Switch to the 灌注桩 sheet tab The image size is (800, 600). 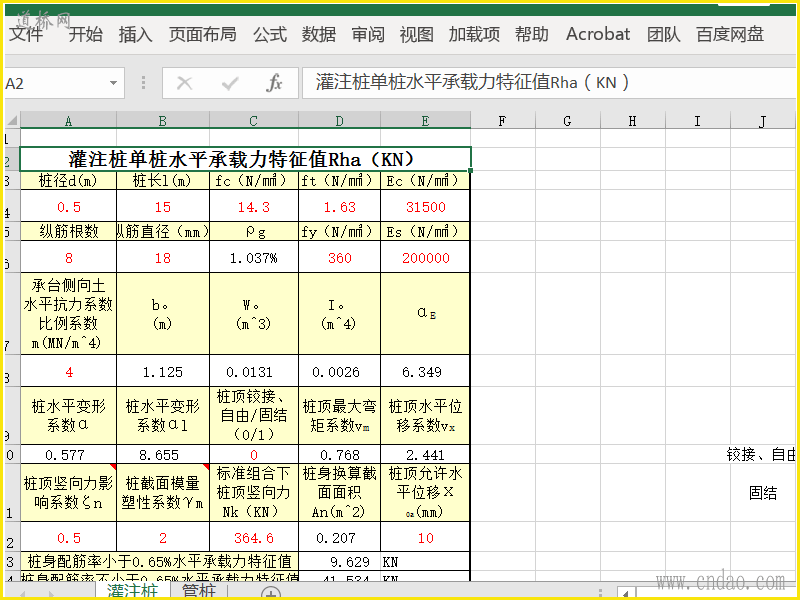(x=133, y=591)
